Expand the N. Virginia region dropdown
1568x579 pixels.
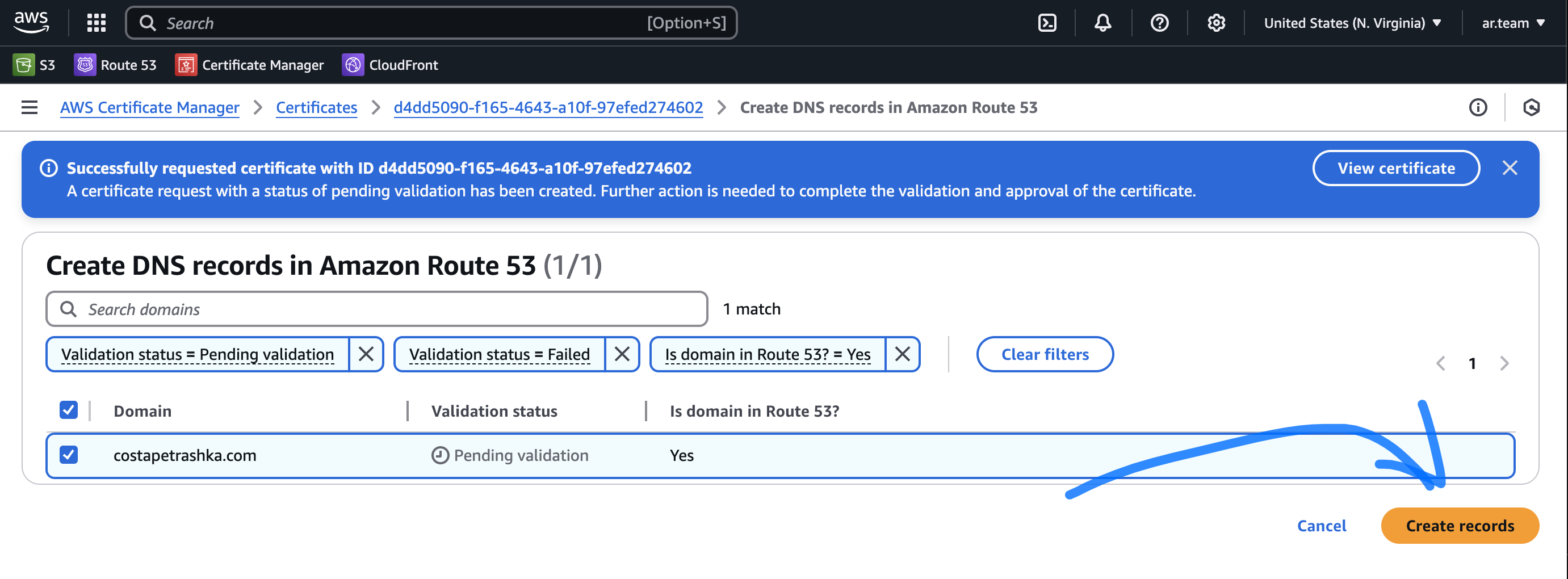pos(1352,23)
